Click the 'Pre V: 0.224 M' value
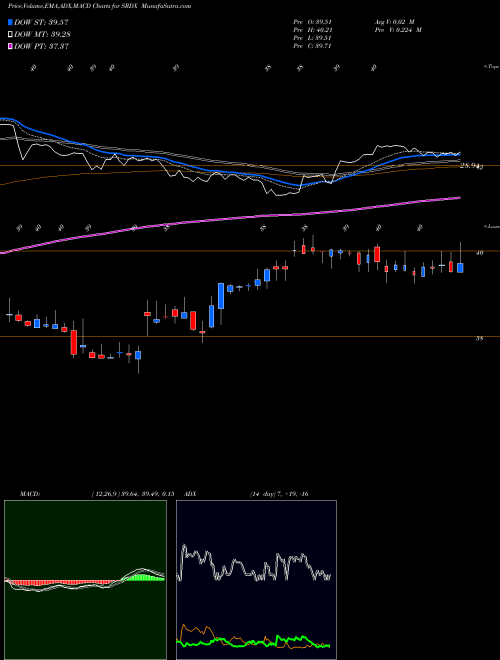This screenshot has height=660, width=500. (397, 30)
